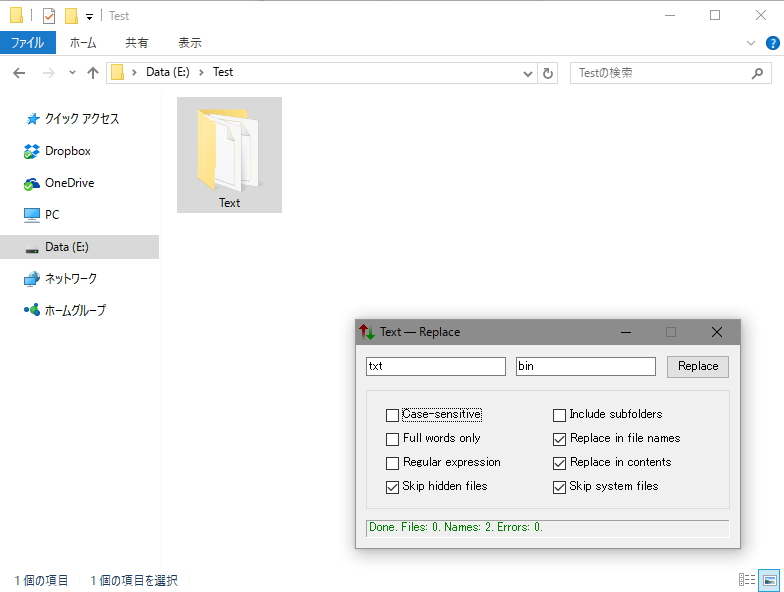Viewport: 784px width, 592px height.
Task: Click the search magnifier icon
Action: [758, 74]
